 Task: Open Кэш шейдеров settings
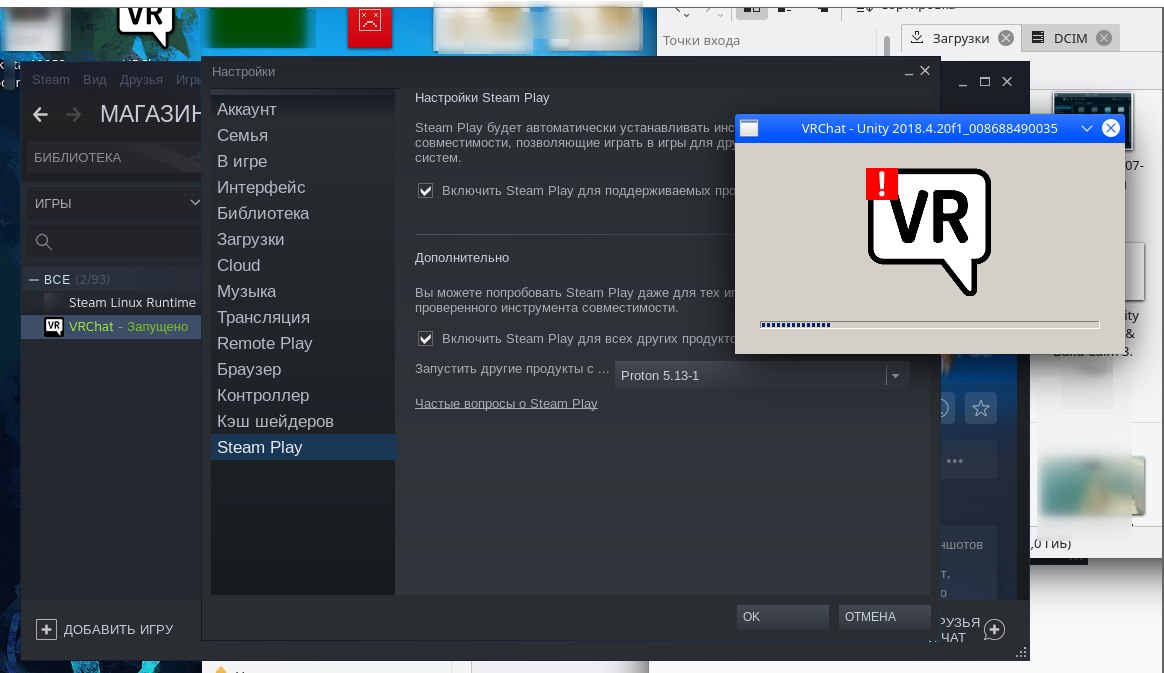[x=302, y=421]
